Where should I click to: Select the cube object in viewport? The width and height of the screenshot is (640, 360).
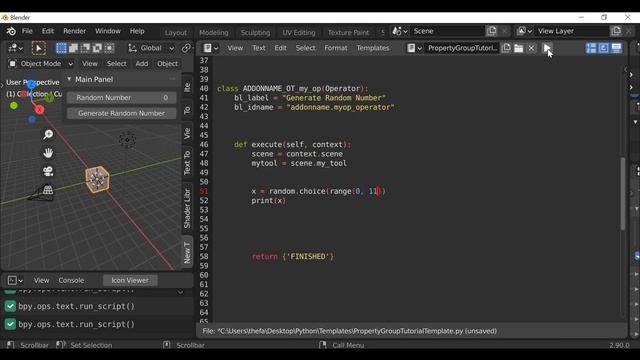(x=98, y=179)
